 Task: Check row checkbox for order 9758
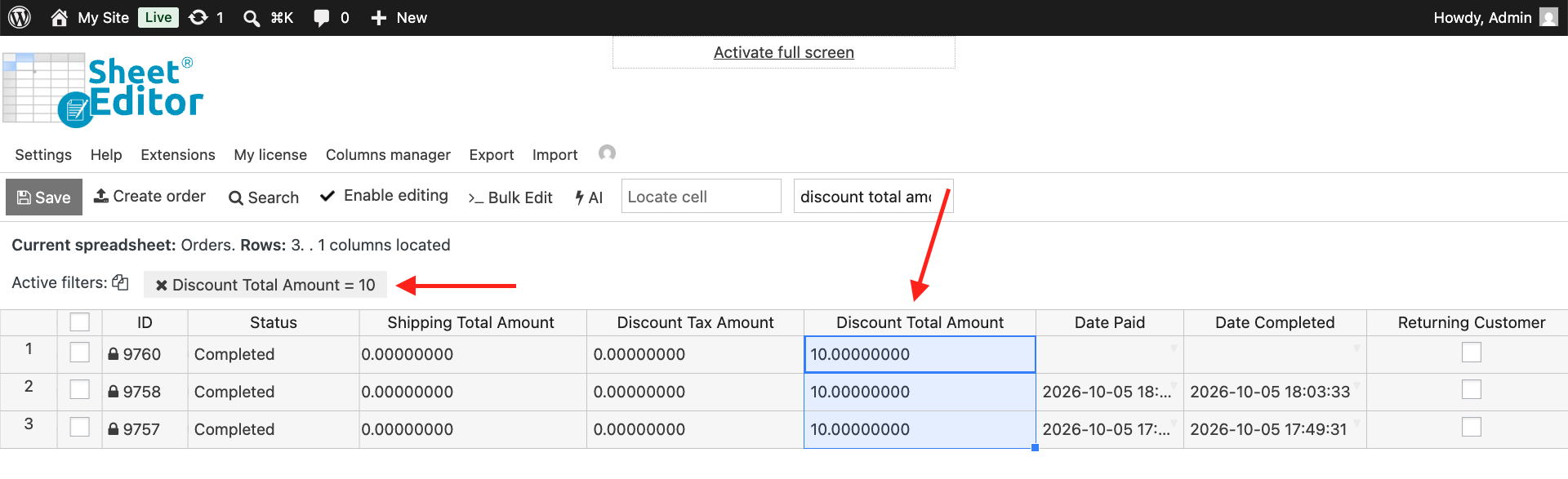point(79,389)
